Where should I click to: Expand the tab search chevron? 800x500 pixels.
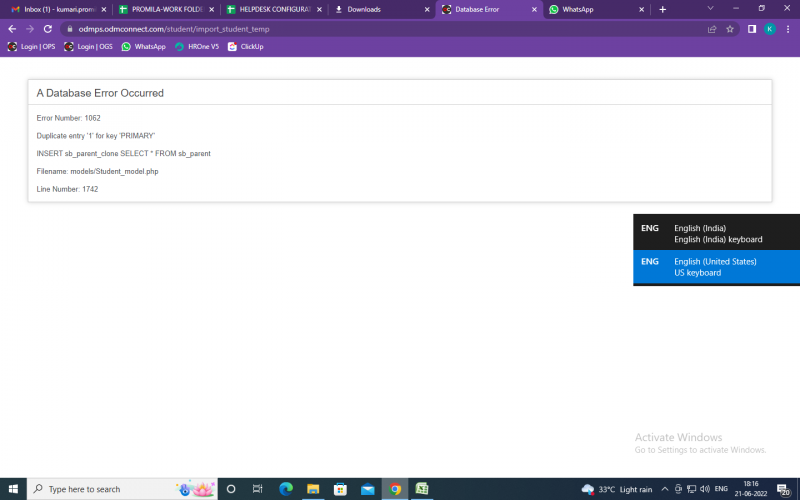click(x=710, y=9)
